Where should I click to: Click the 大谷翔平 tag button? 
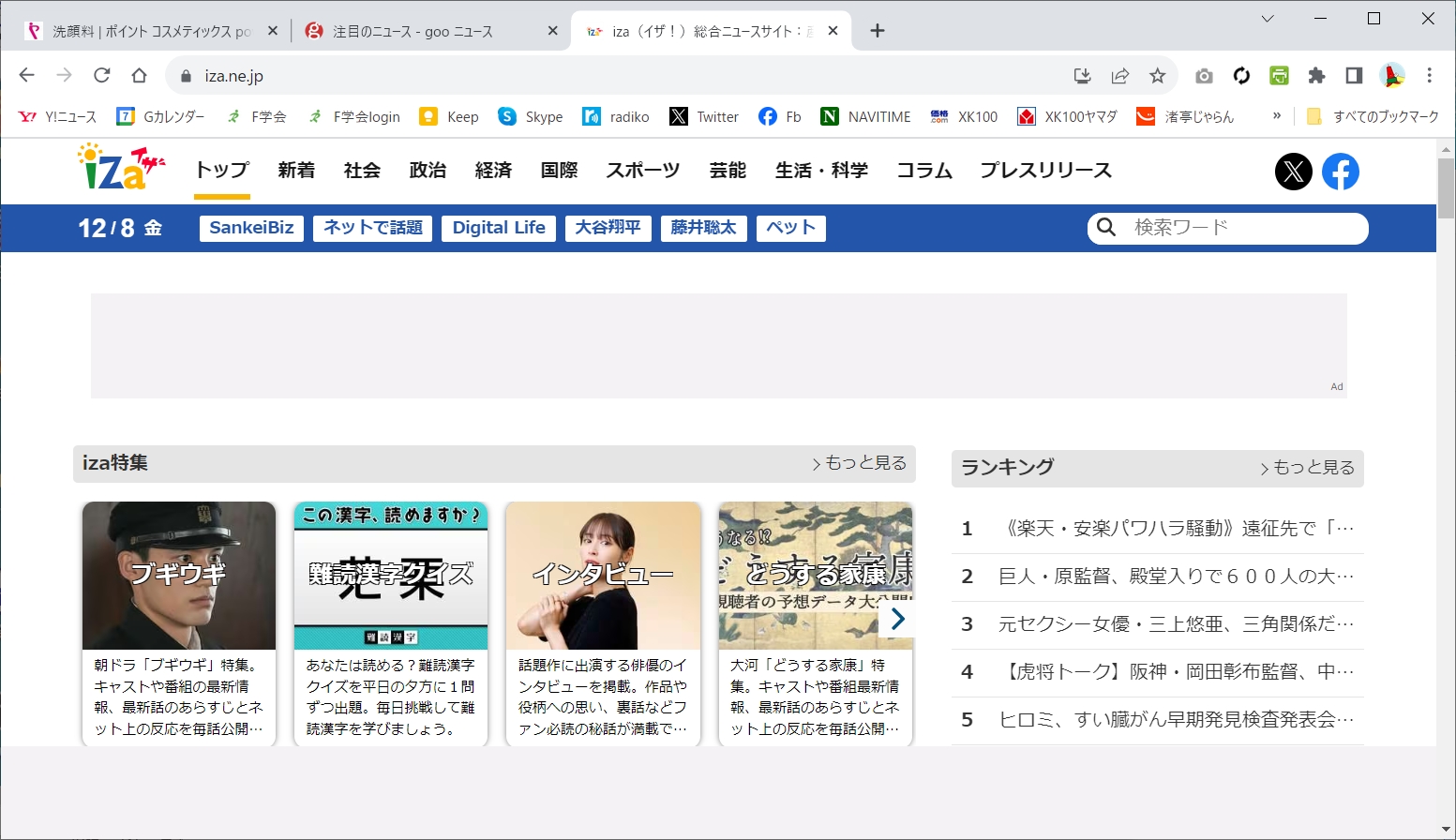608,228
